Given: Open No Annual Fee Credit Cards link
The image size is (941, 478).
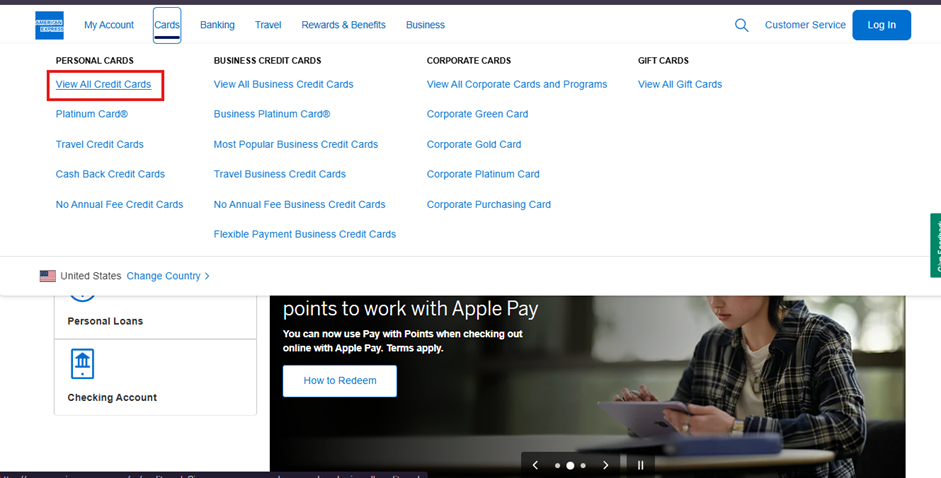Looking at the screenshot, I should pyautogui.click(x=119, y=204).
